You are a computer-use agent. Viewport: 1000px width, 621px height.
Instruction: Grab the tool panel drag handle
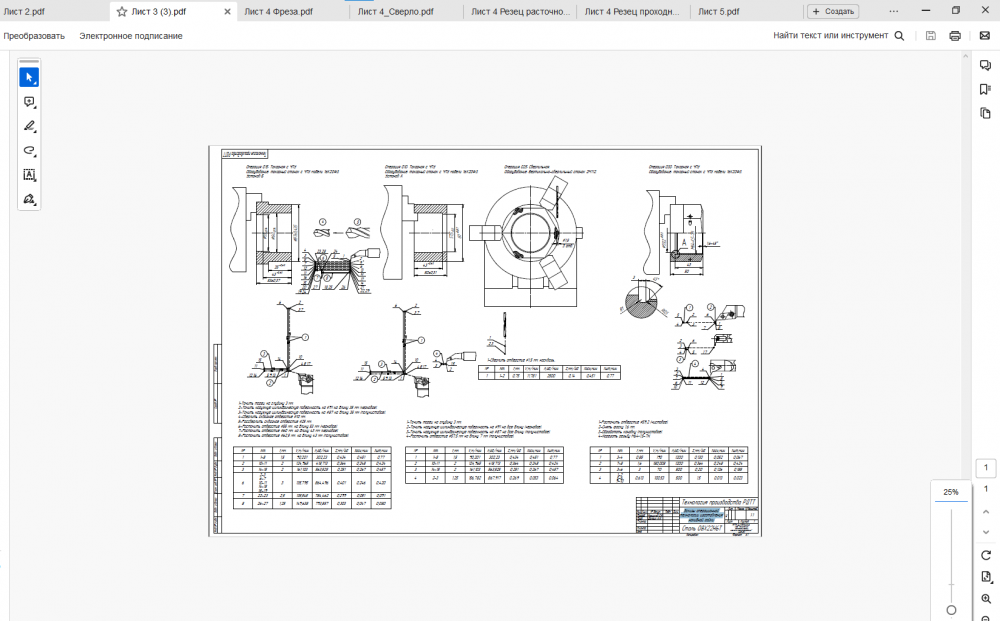29,61
